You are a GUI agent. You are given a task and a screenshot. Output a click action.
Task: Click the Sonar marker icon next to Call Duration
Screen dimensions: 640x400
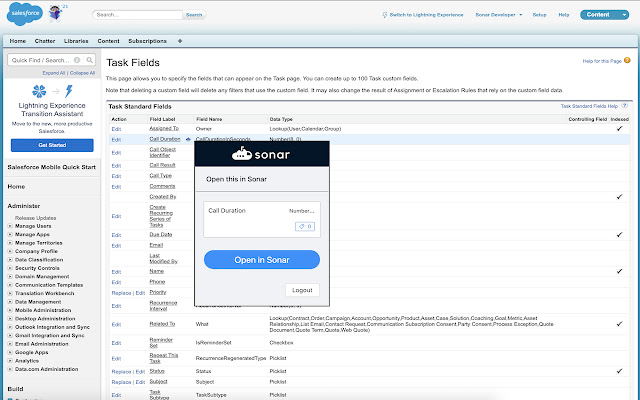tap(188, 139)
